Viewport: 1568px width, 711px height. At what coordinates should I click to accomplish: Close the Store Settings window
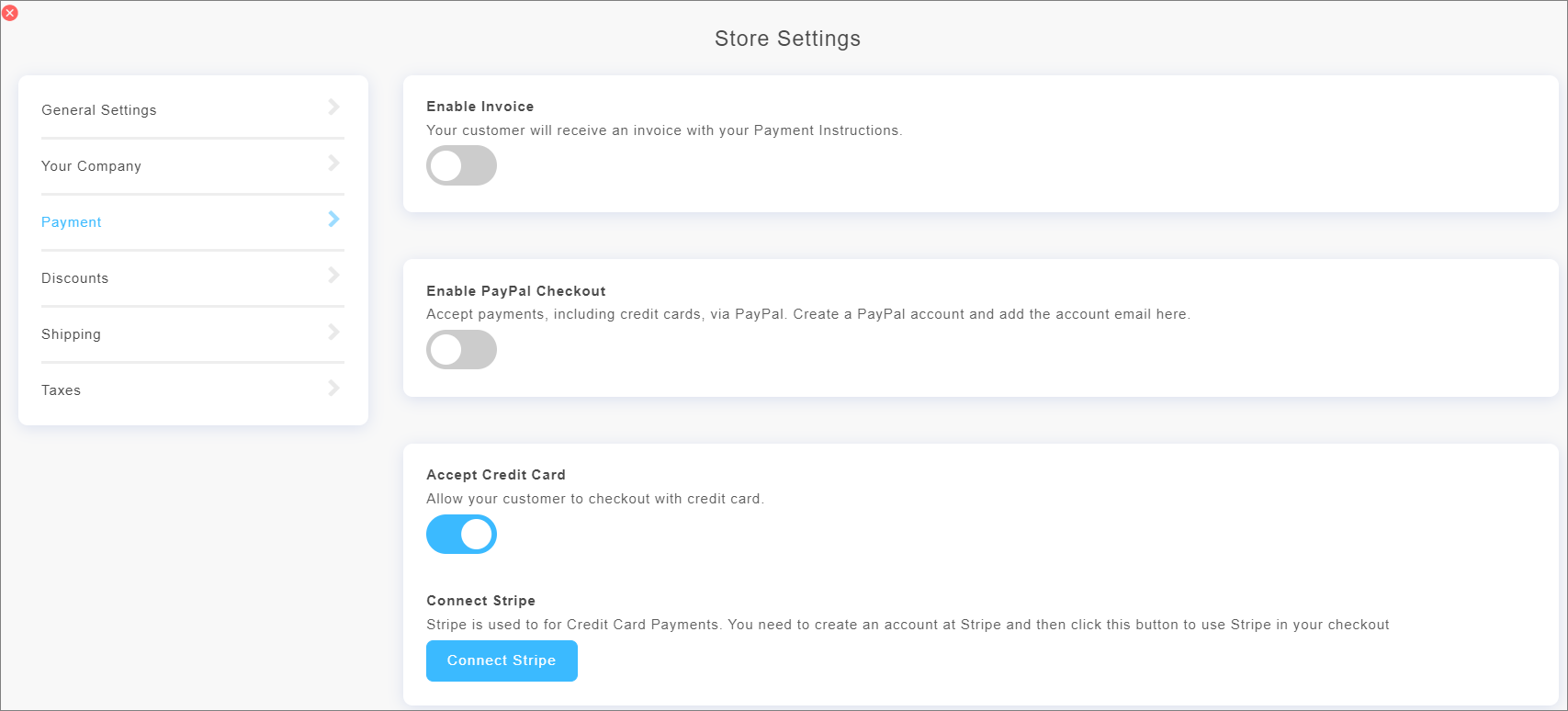tap(10, 13)
